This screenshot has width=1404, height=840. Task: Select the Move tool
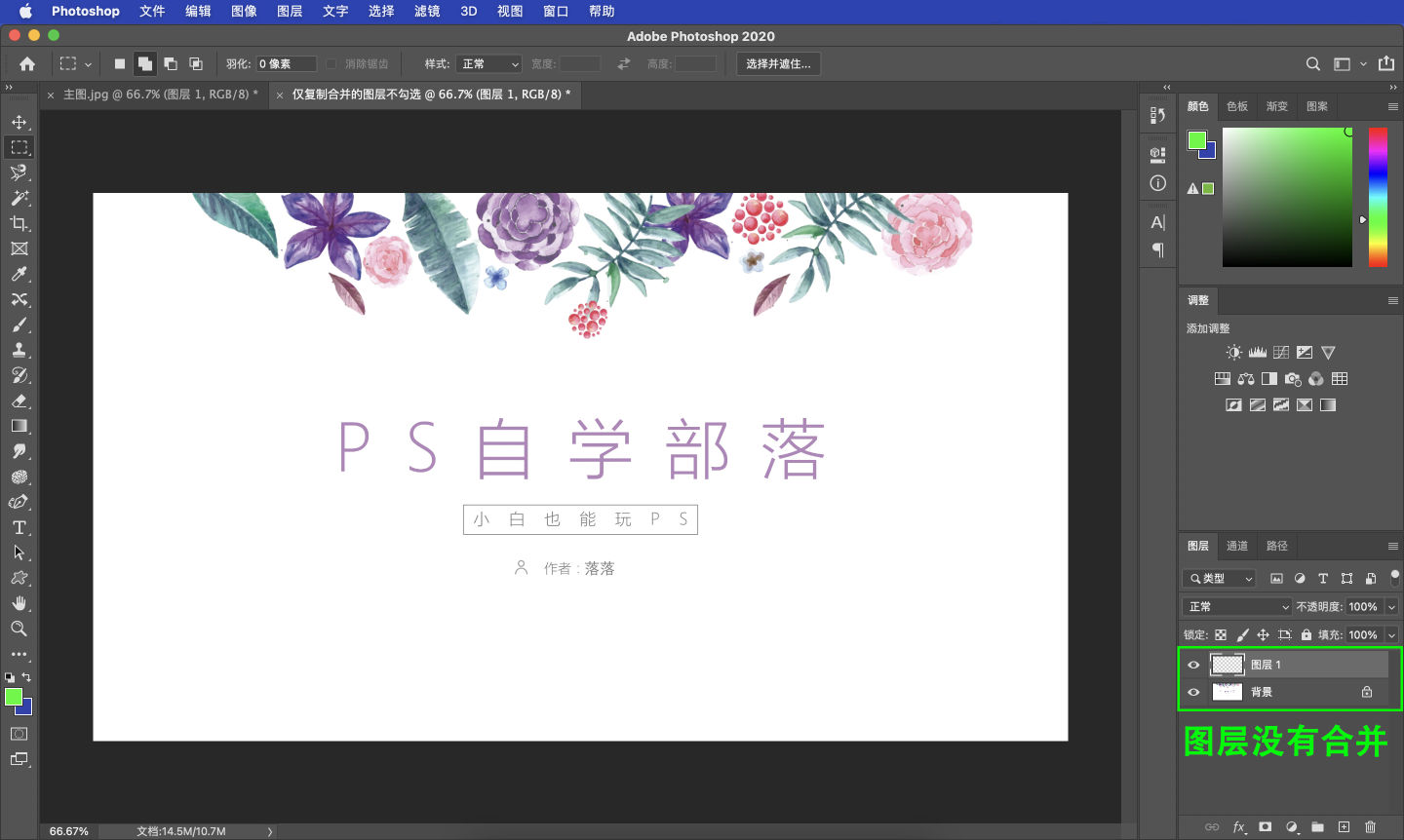coord(19,121)
